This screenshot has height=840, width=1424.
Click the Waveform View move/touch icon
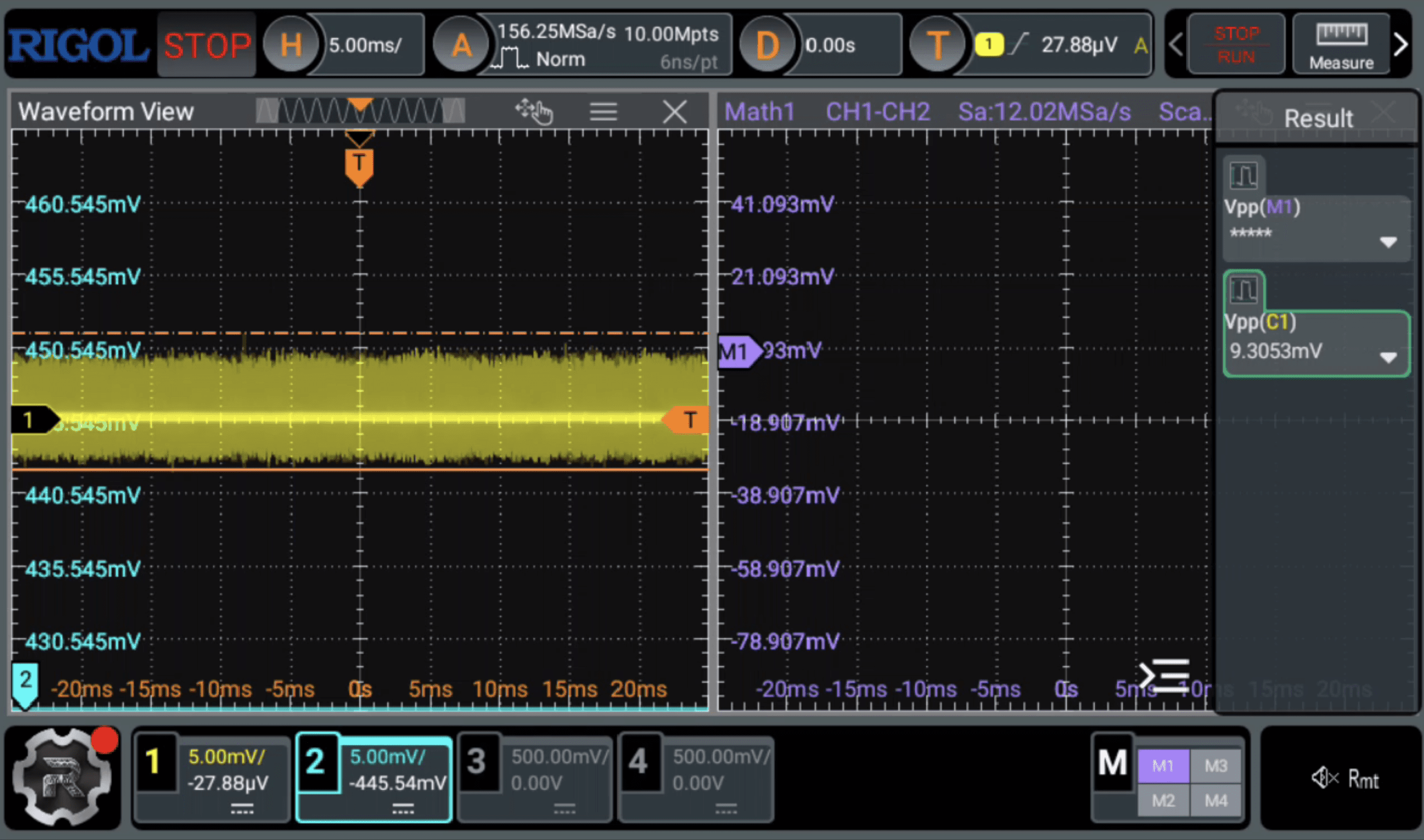coord(533,111)
